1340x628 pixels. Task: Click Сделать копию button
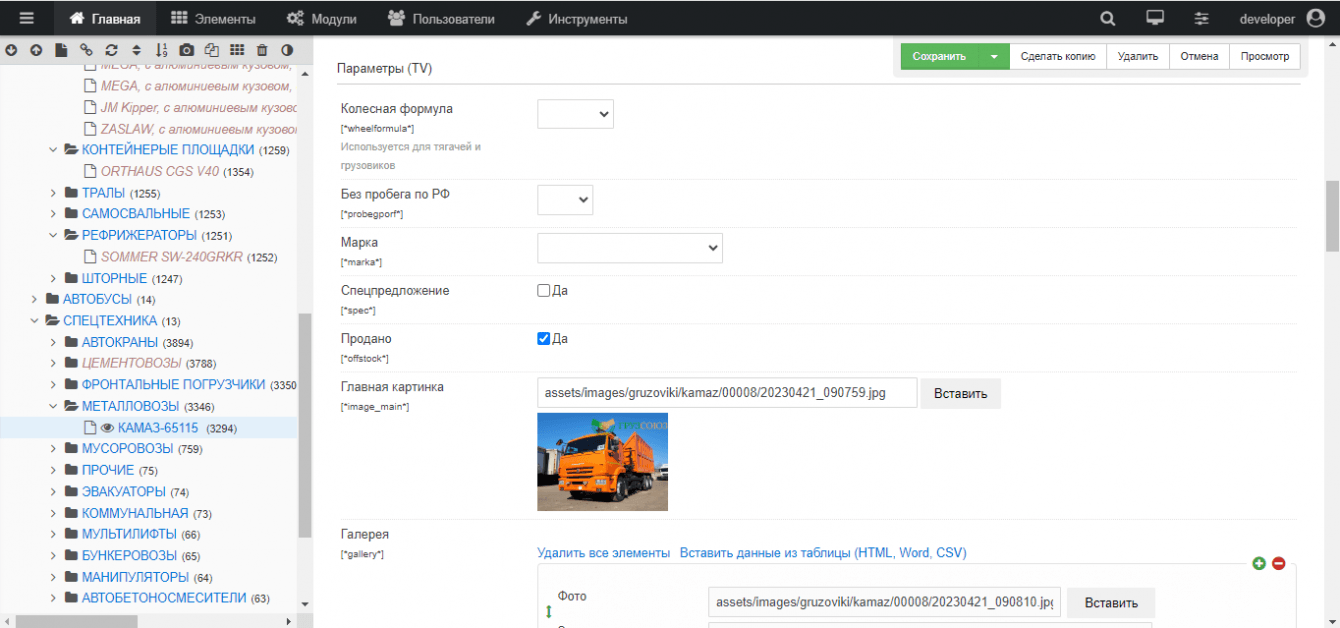pos(1058,57)
